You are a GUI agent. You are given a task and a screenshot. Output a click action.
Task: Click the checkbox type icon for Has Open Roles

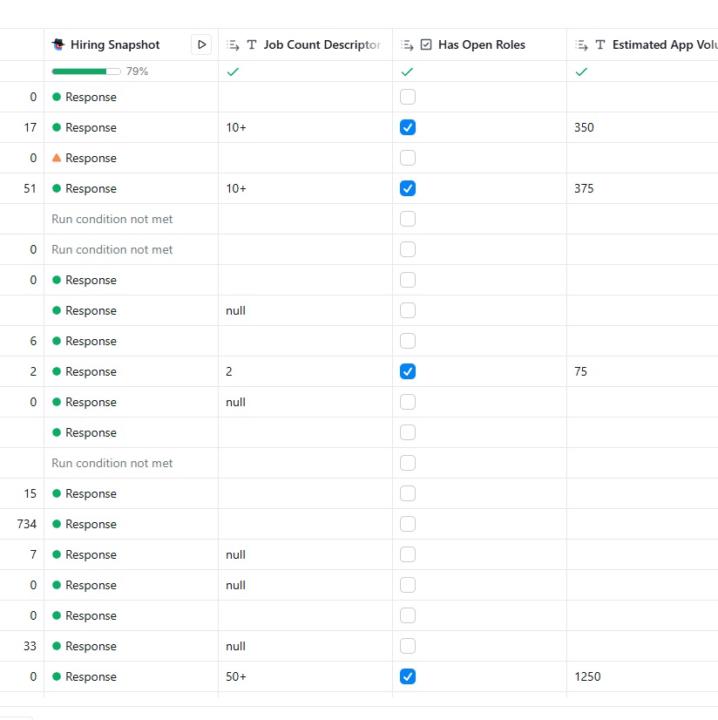426,45
